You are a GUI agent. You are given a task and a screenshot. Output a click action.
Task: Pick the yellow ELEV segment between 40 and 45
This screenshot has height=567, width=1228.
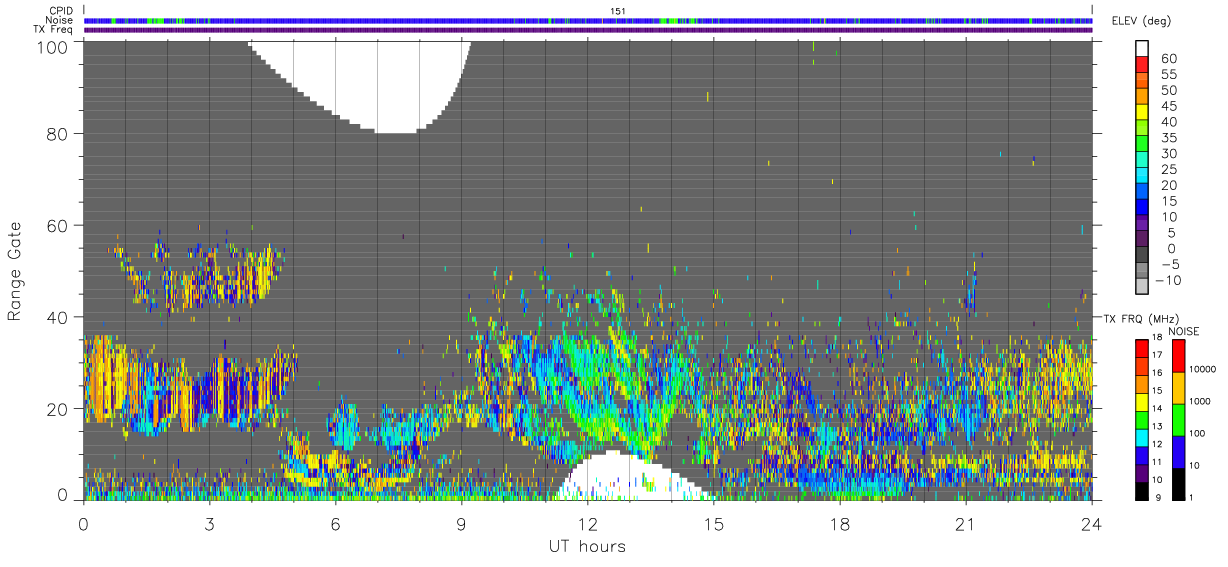coord(1143,112)
